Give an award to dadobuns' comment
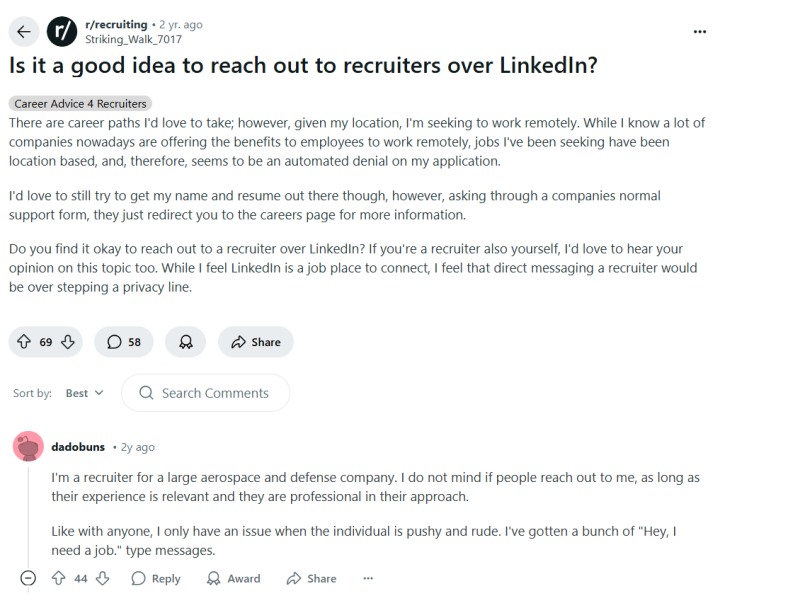 [232, 578]
